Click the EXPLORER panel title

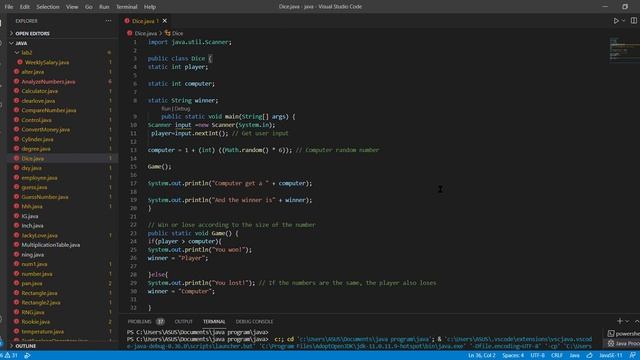[x=27, y=21]
